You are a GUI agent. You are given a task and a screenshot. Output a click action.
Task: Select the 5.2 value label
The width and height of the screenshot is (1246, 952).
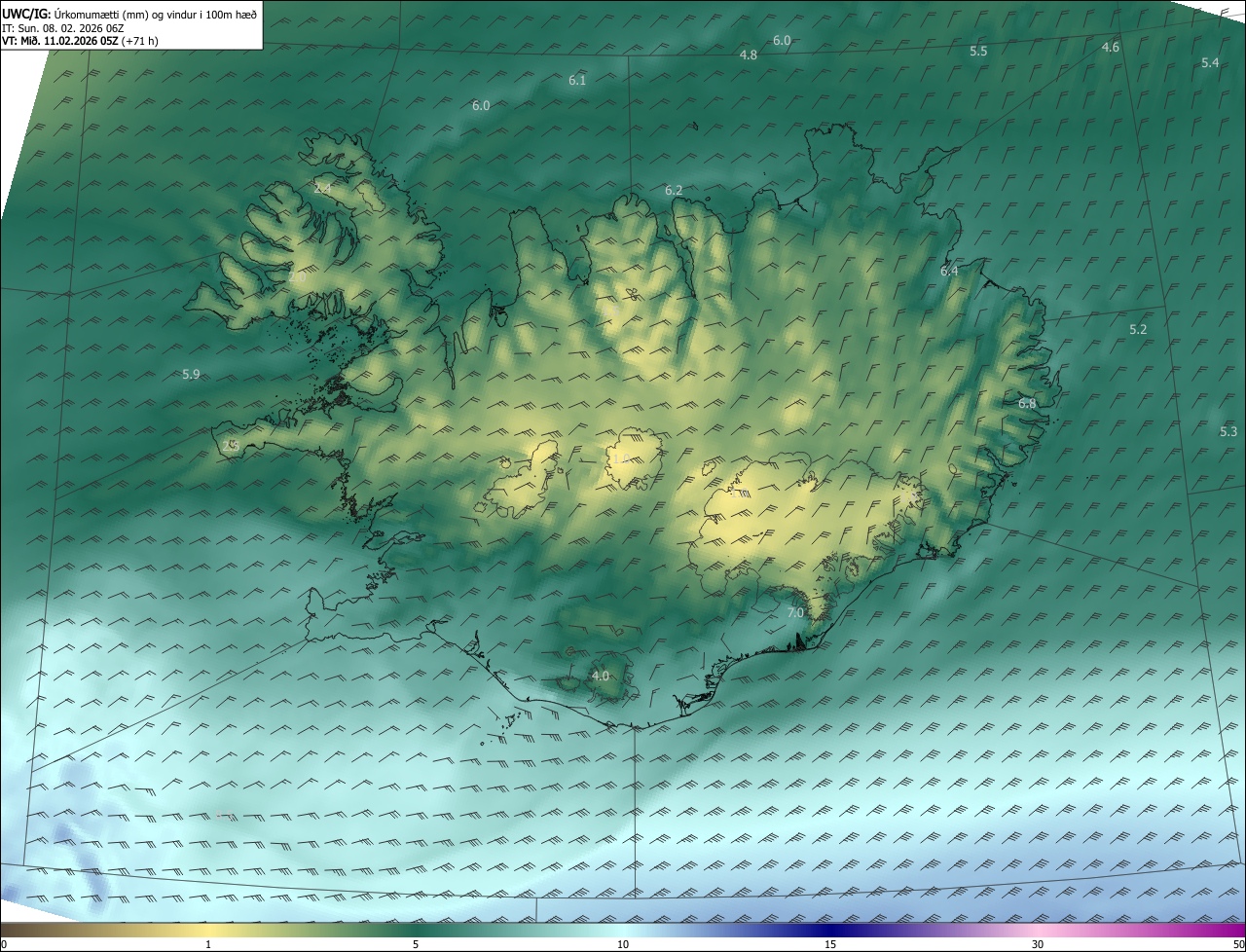pyautogui.click(x=1138, y=330)
